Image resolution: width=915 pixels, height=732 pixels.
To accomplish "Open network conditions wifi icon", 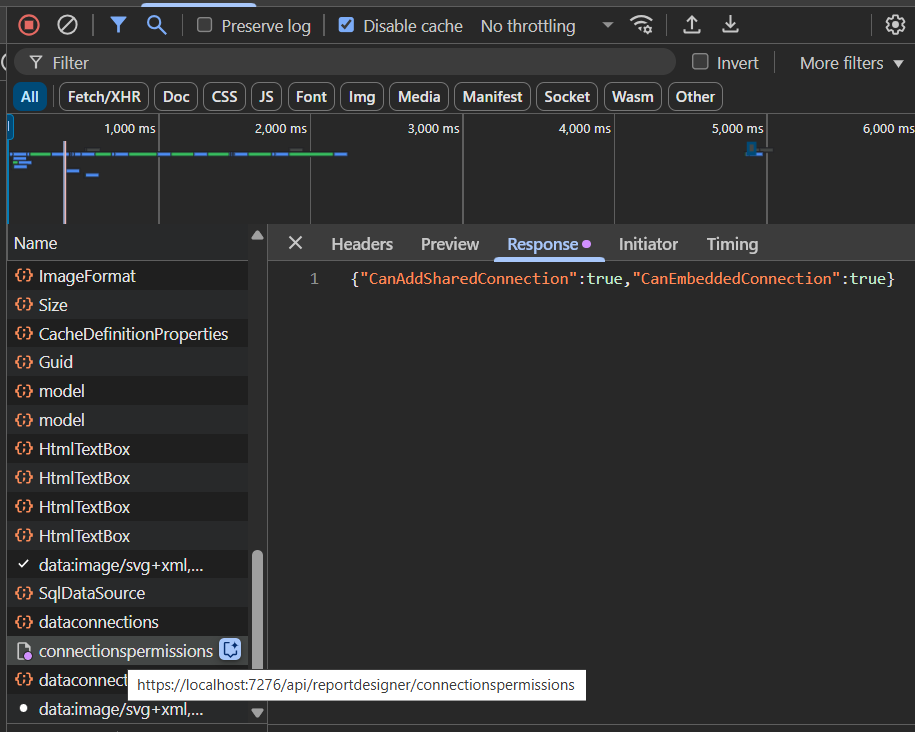I will tap(641, 25).
